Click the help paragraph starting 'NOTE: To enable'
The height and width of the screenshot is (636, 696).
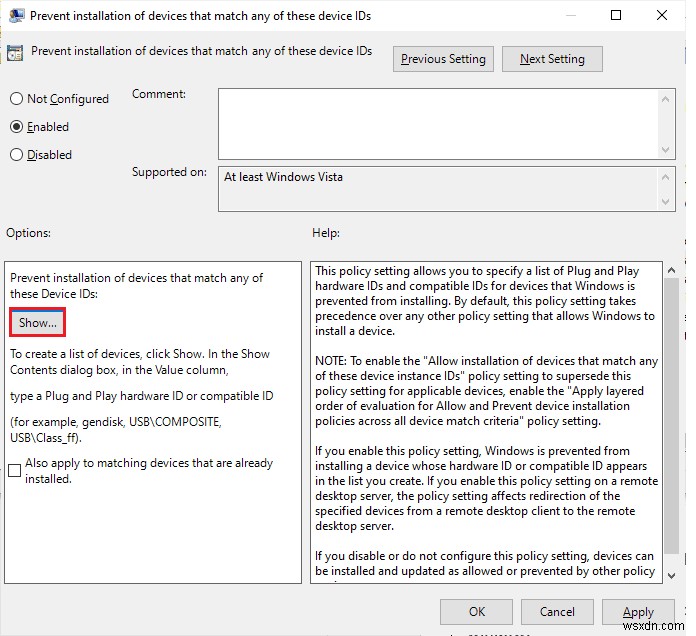pos(486,391)
